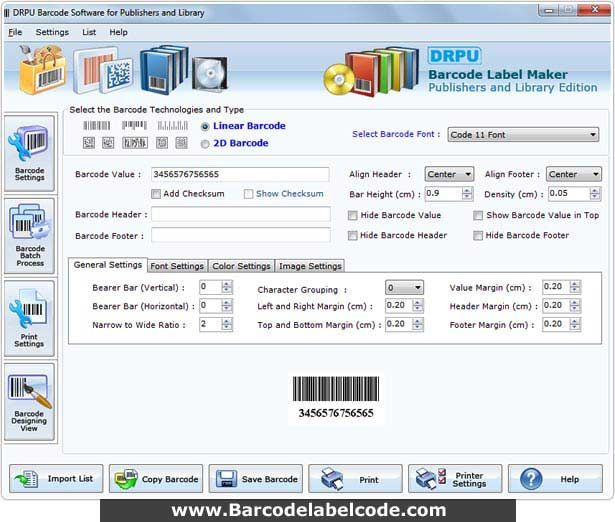This screenshot has width=615, height=522.
Task: Open the Select Barcode Font dropdown
Action: tap(523, 135)
